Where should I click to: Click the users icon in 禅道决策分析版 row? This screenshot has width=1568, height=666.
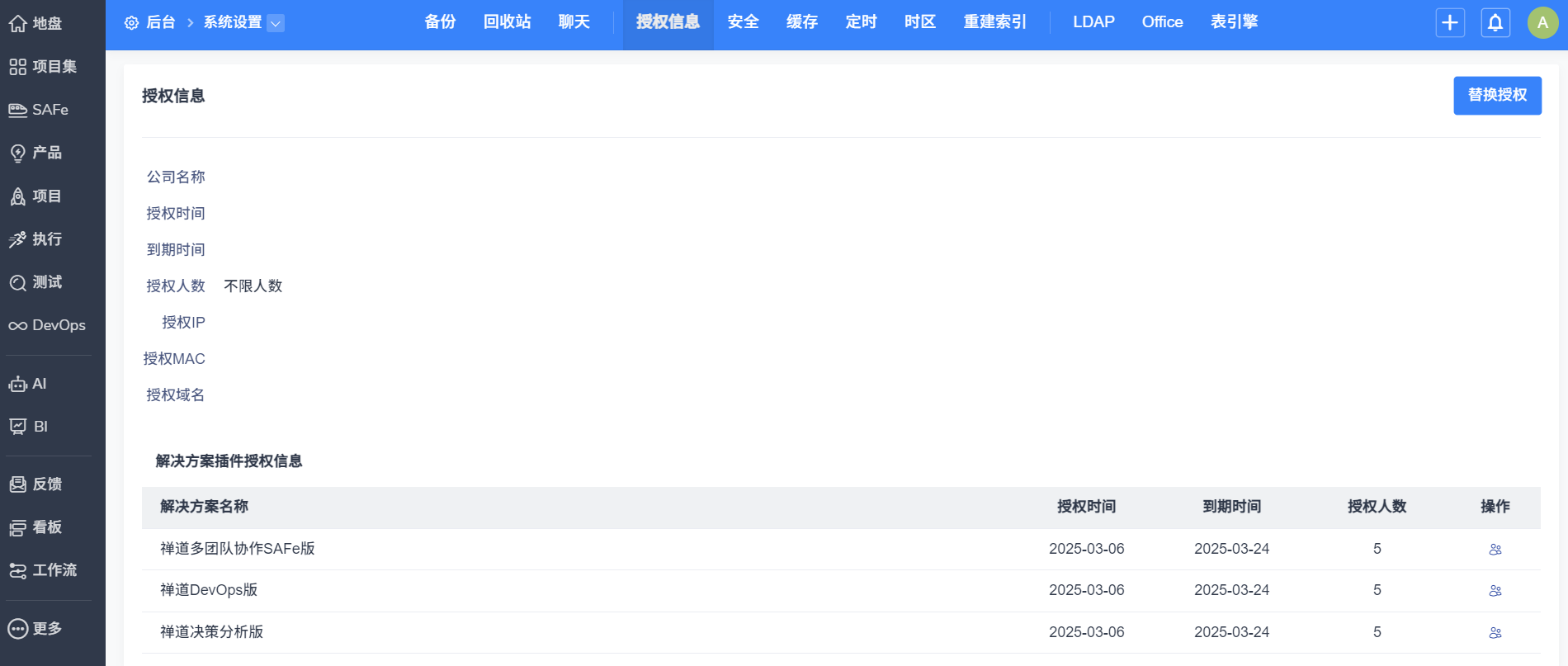click(1495, 633)
